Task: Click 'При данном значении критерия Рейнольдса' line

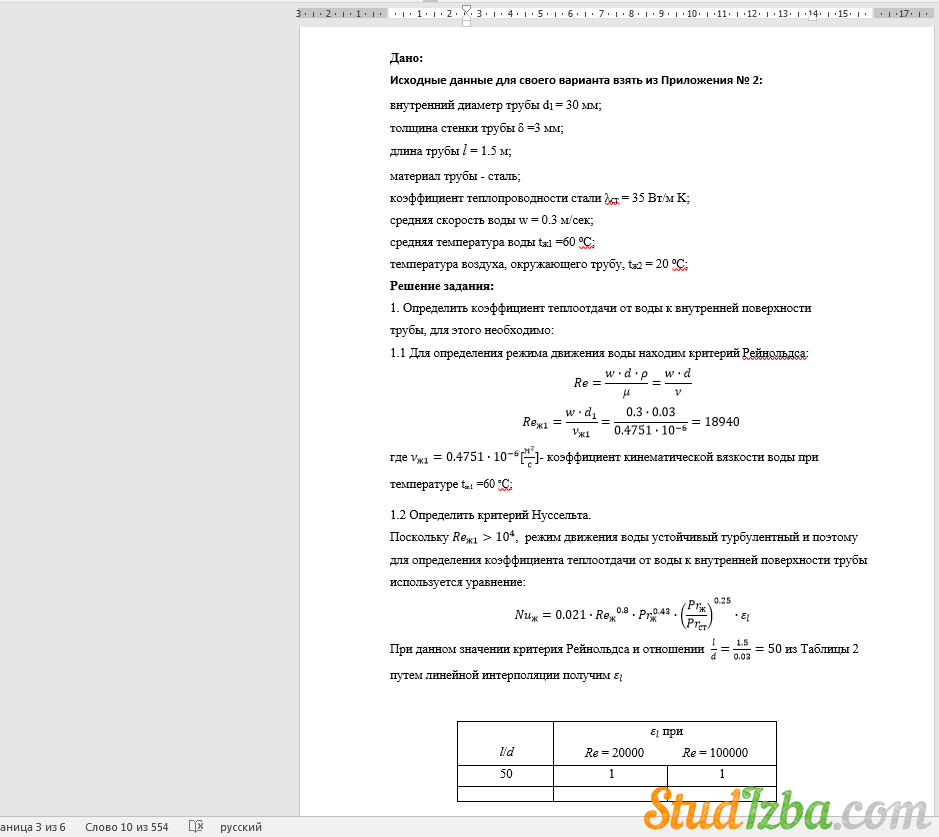Action: click(x=623, y=649)
